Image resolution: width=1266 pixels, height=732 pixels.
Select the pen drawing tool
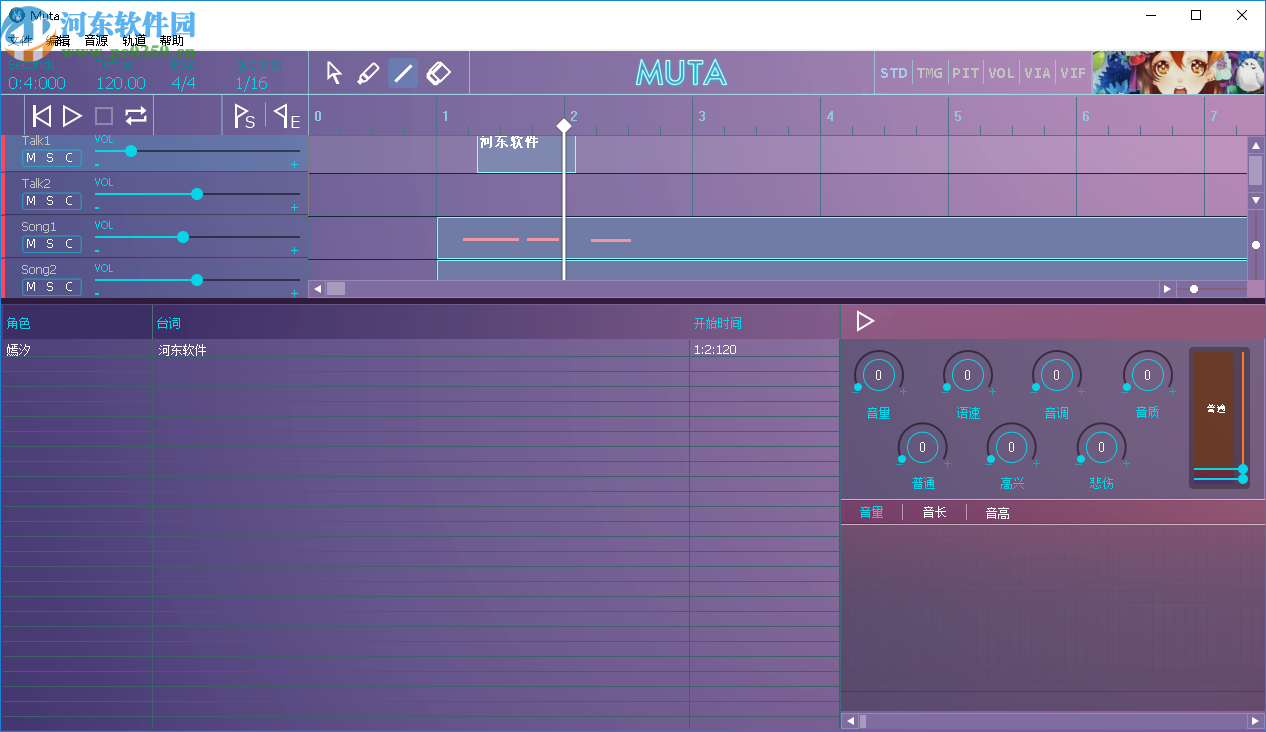(x=369, y=72)
